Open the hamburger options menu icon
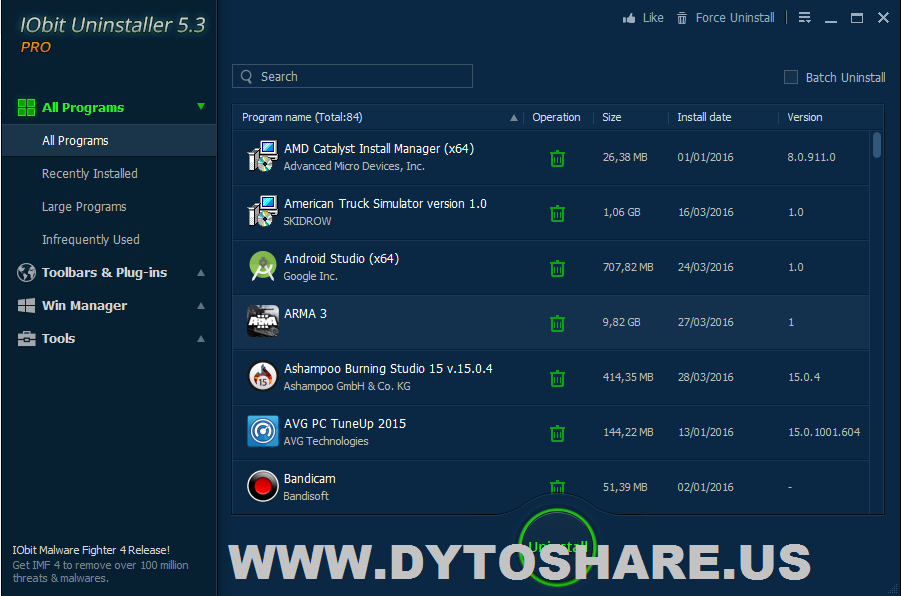The height and width of the screenshot is (596, 901). 804,18
